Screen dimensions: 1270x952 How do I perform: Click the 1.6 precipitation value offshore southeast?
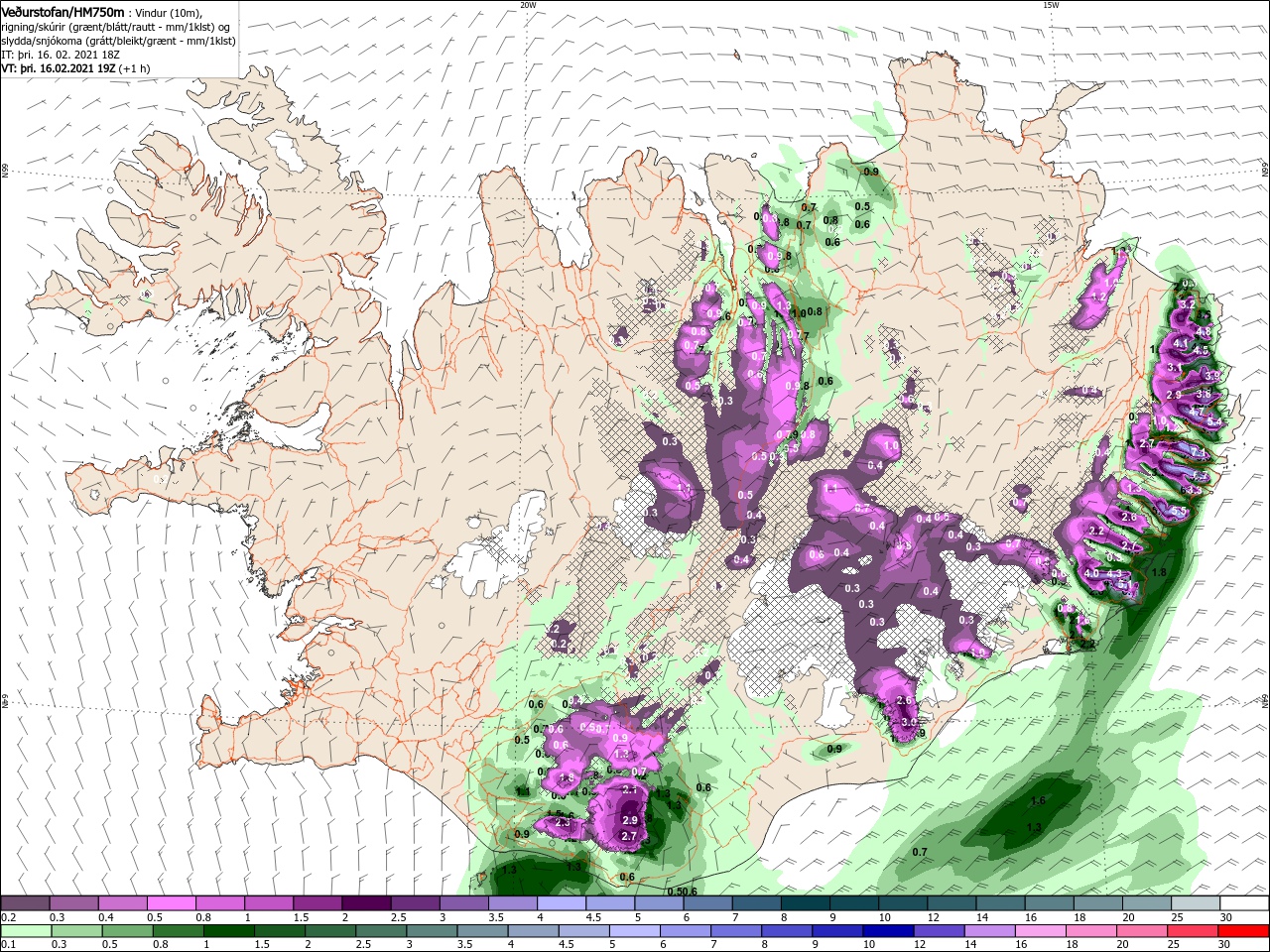[1038, 801]
